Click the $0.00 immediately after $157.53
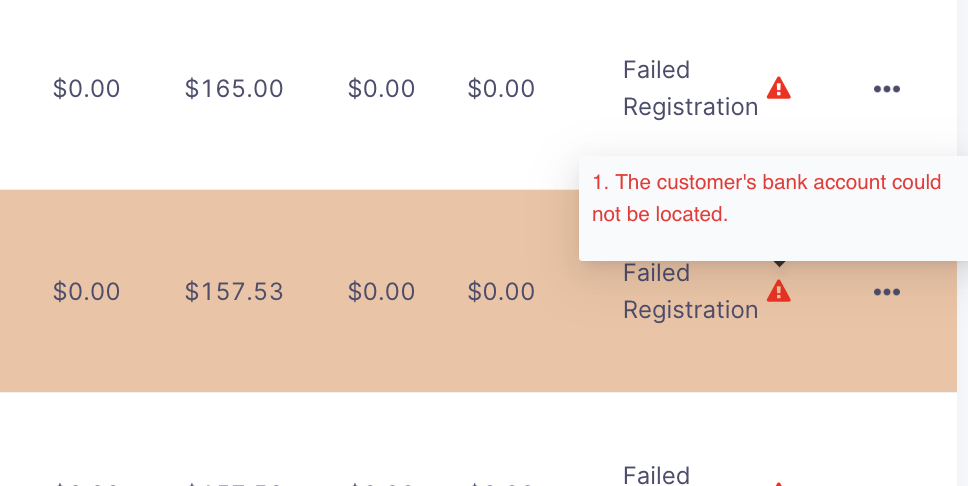Screen dimensions: 968x486 [x=381, y=292]
